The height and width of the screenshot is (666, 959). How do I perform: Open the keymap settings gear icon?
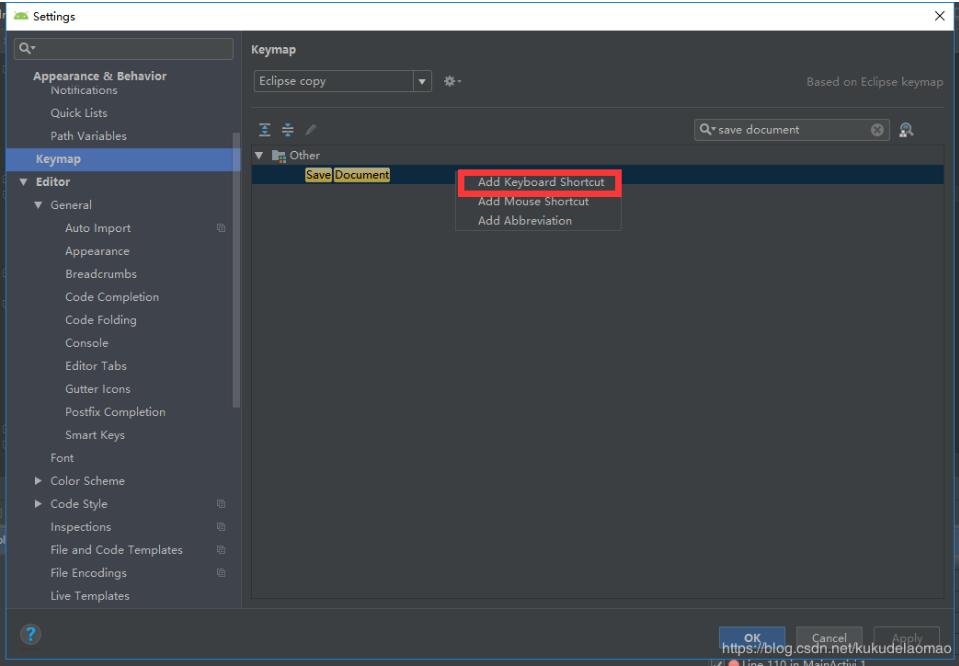tap(451, 83)
